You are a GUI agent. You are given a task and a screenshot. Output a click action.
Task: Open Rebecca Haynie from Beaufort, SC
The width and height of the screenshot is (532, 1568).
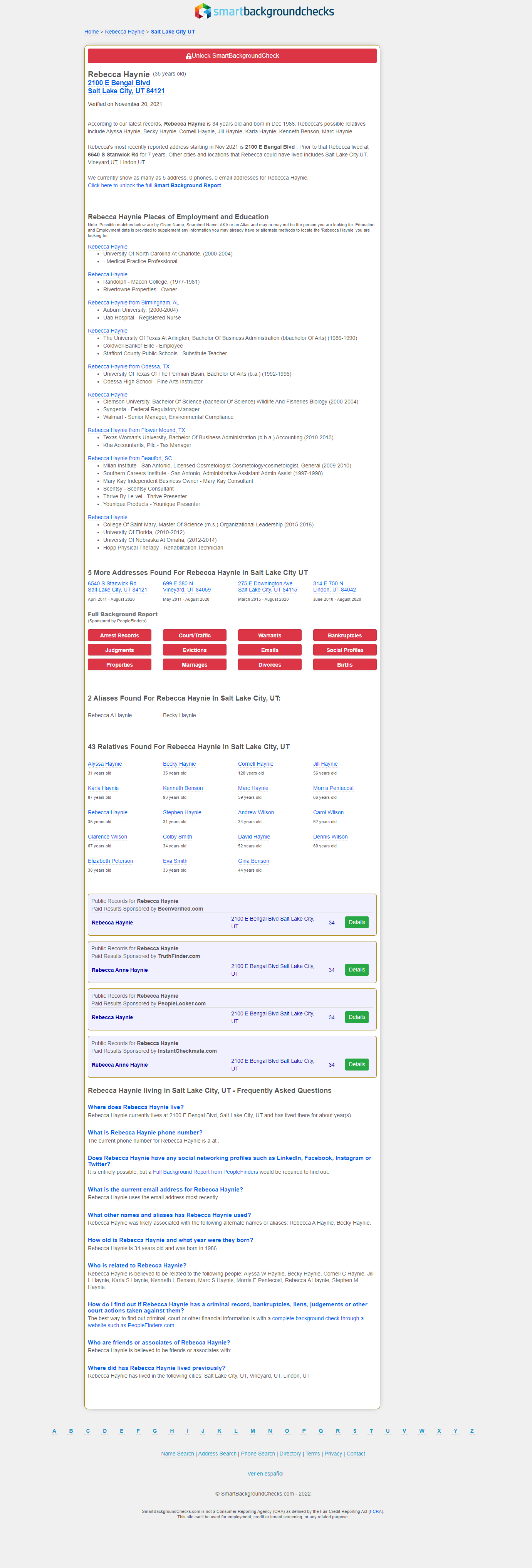[x=130, y=458]
